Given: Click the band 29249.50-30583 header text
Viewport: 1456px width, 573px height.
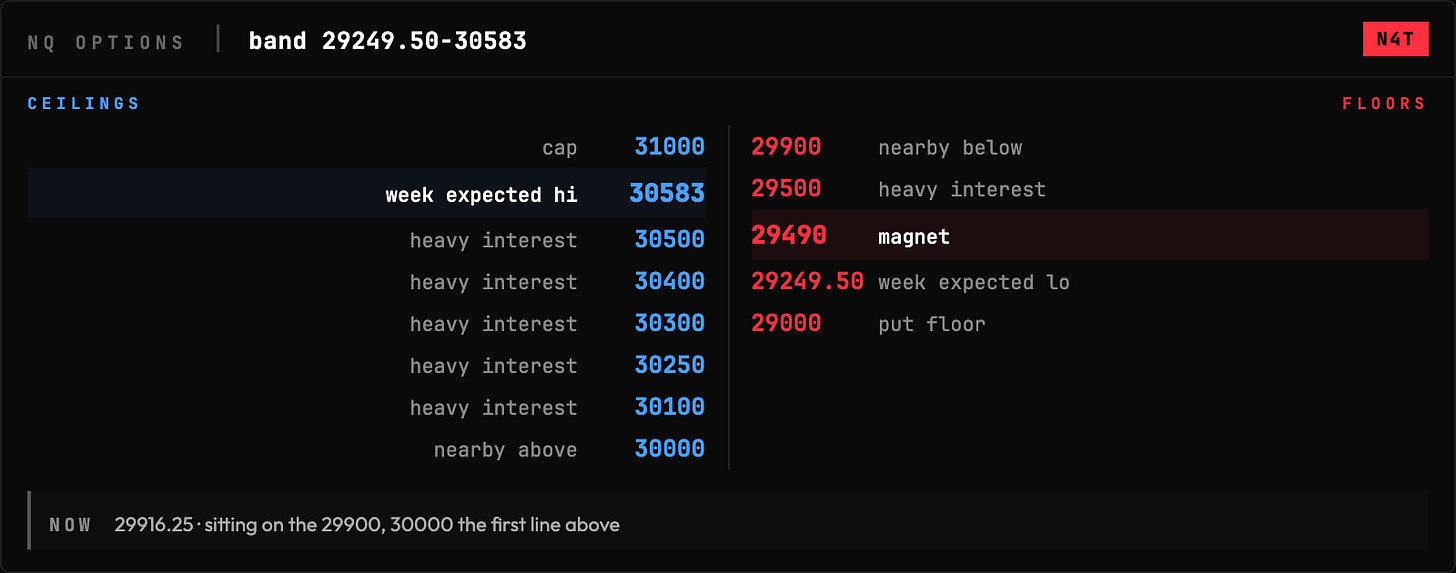Looking at the screenshot, I should (x=388, y=41).
